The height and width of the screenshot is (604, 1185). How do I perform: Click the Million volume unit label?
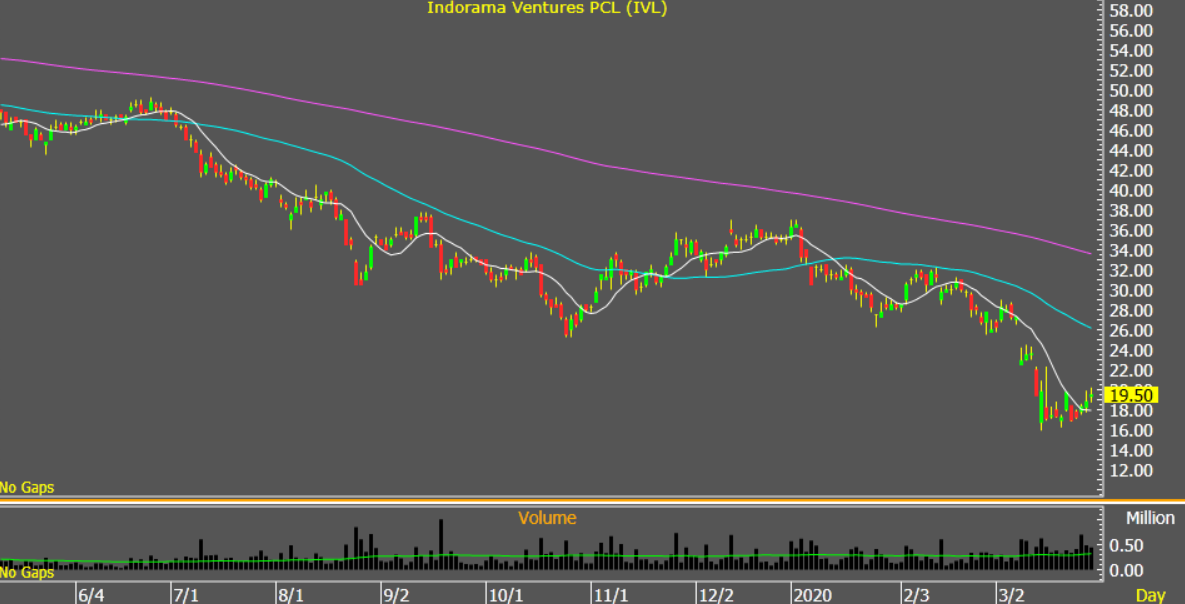[1150, 518]
